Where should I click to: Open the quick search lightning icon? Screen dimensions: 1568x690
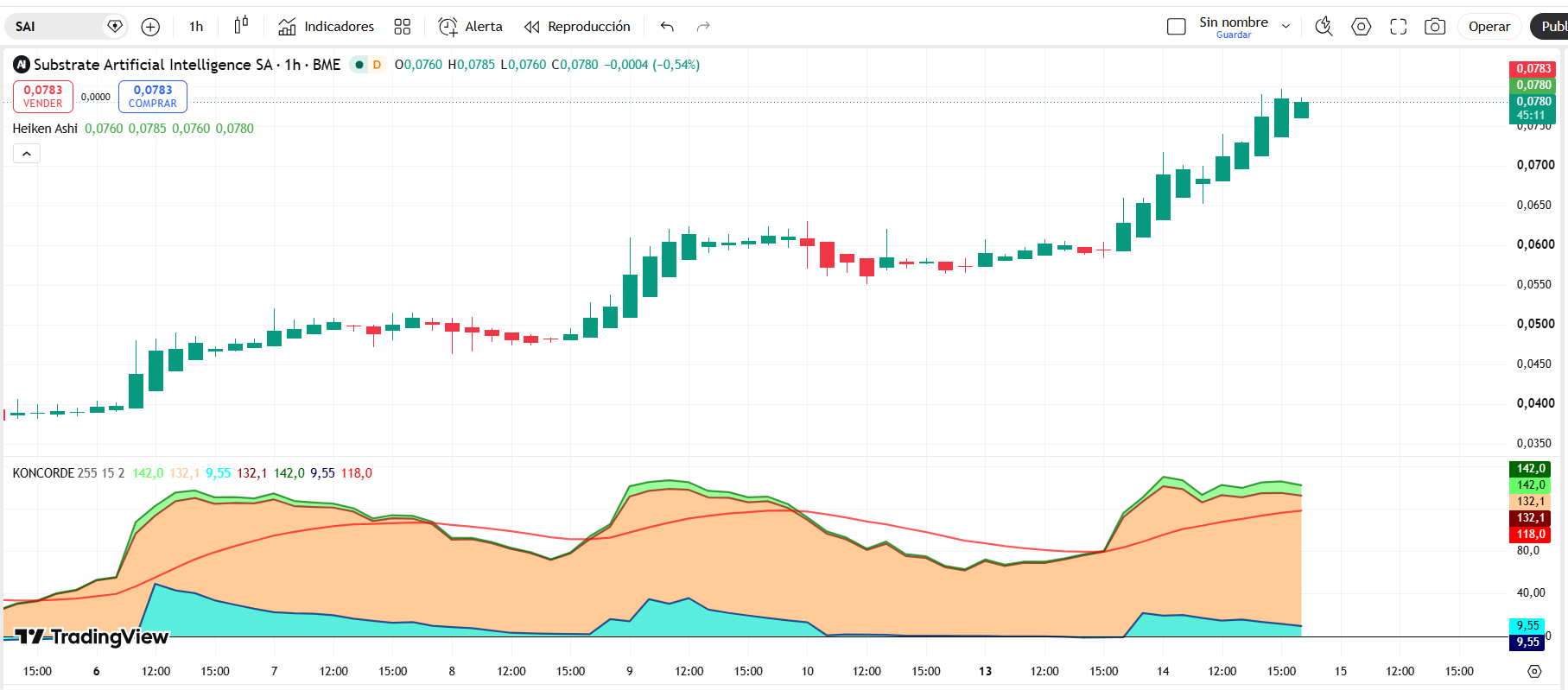tap(1324, 27)
